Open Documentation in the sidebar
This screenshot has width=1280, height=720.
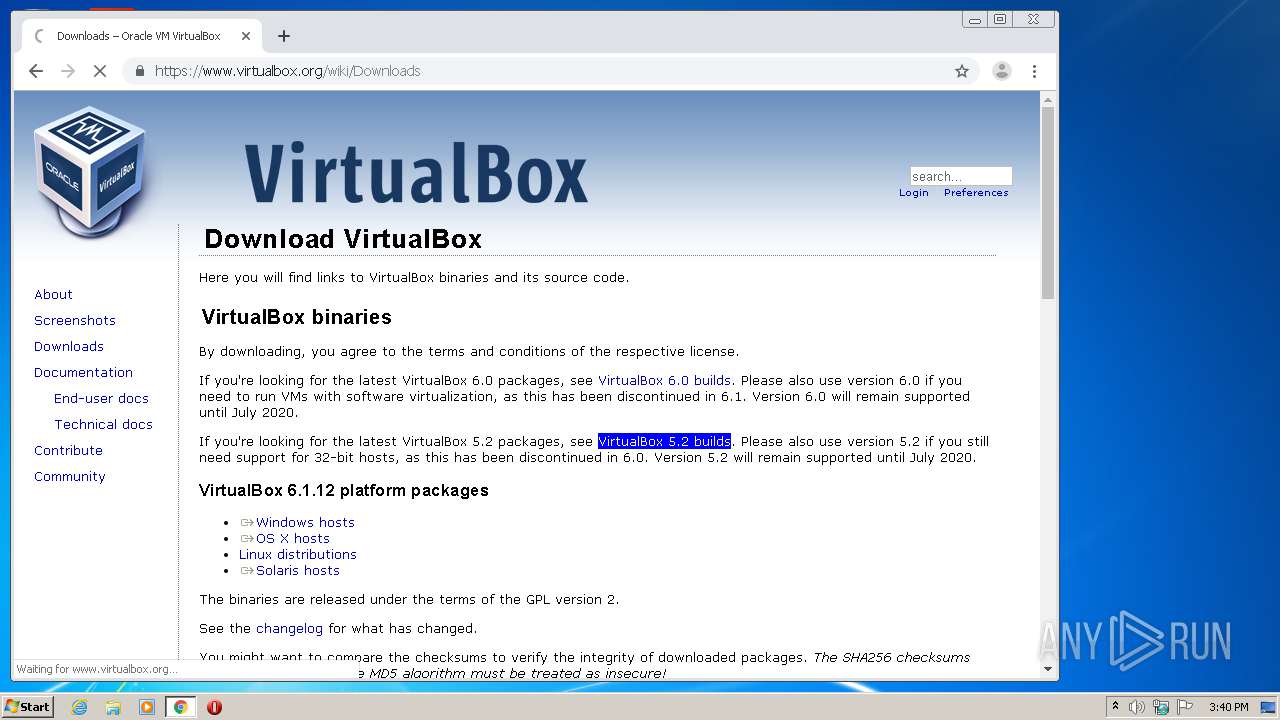pos(83,372)
